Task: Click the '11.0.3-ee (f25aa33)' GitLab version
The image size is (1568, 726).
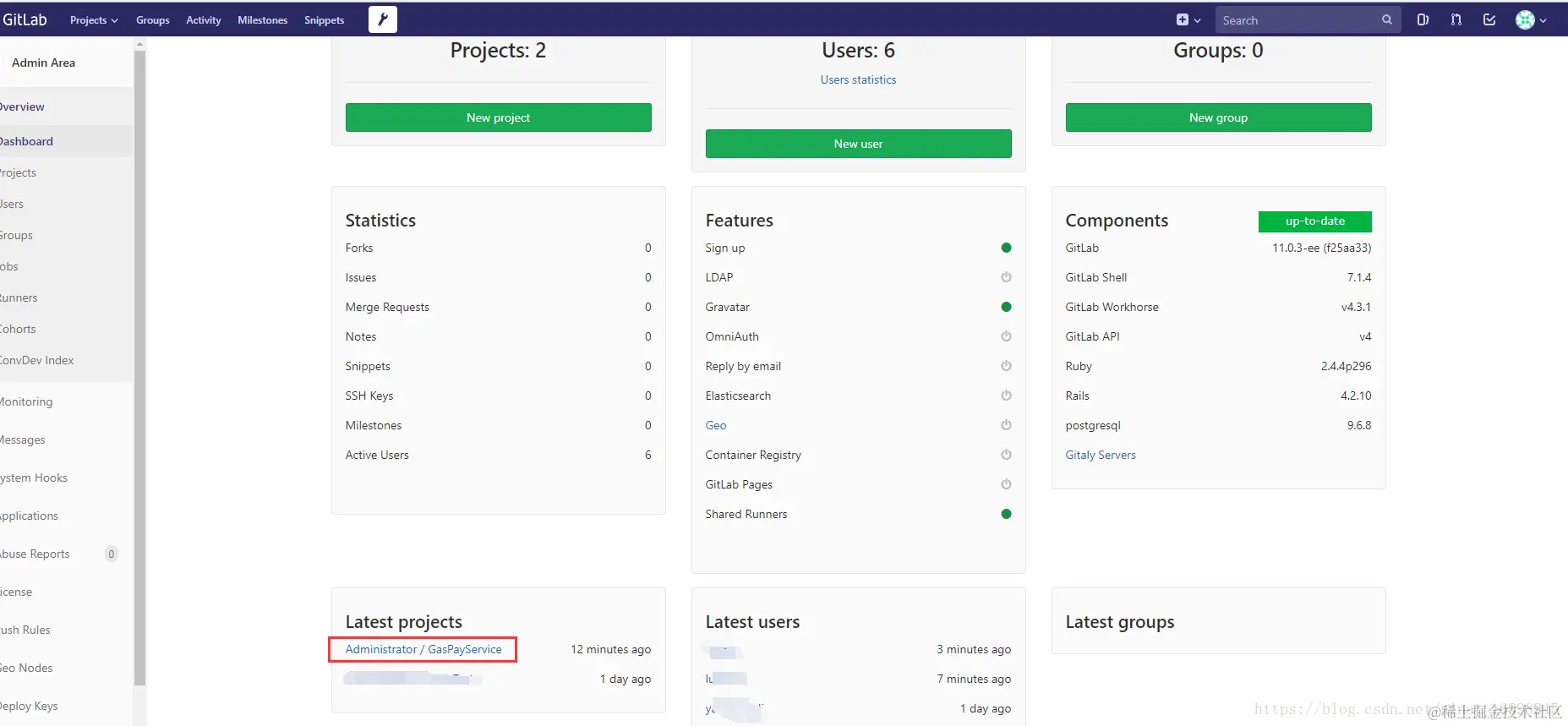Action: (x=1322, y=248)
